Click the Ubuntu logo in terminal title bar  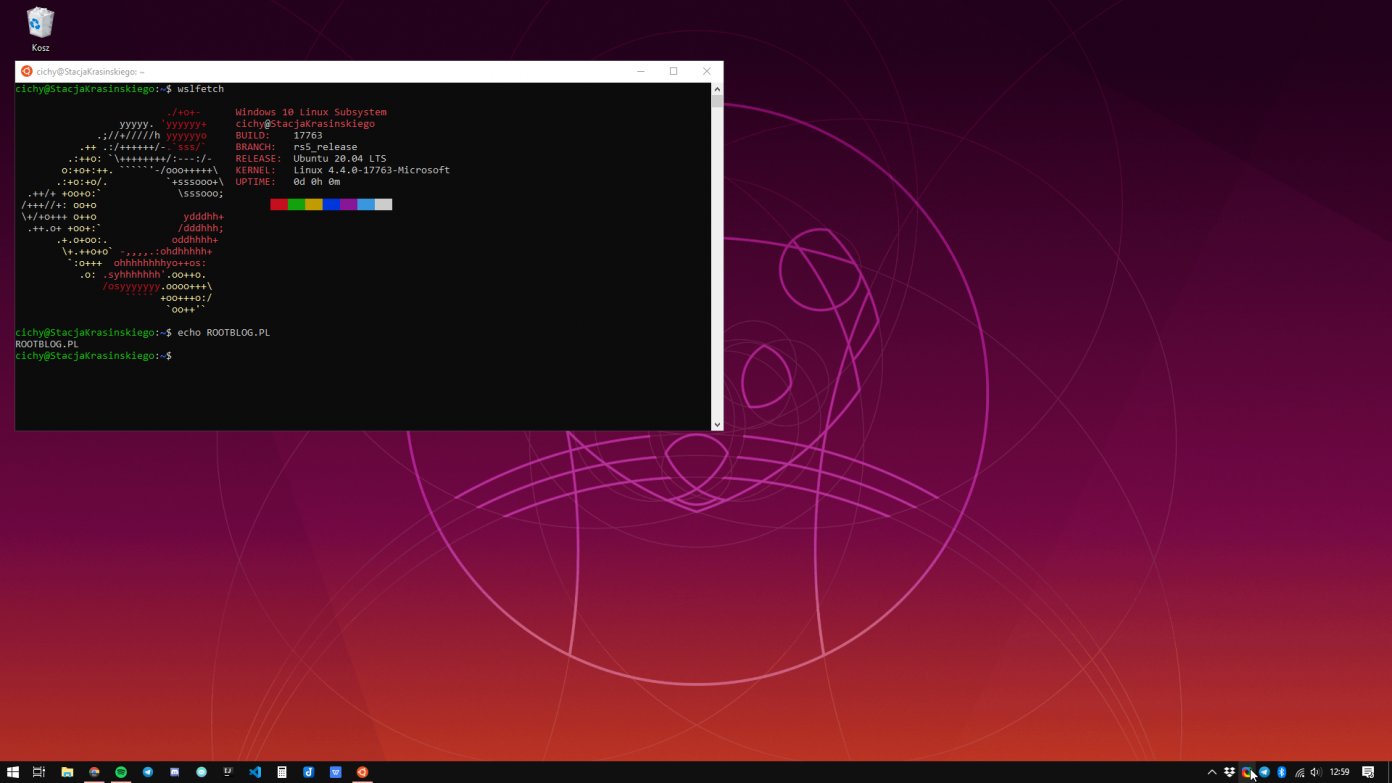[x=27, y=71]
